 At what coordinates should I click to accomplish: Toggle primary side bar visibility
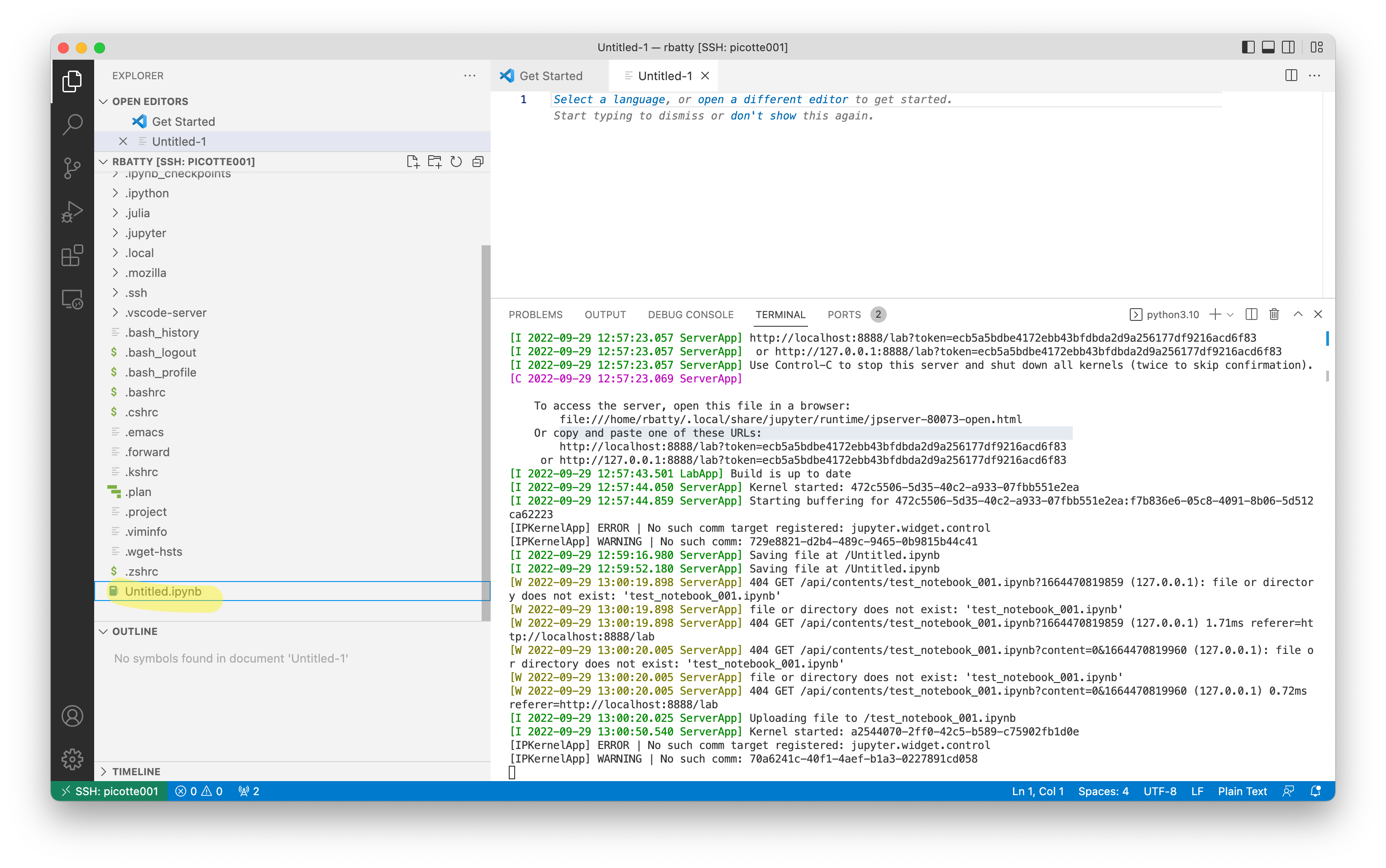(x=1248, y=47)
